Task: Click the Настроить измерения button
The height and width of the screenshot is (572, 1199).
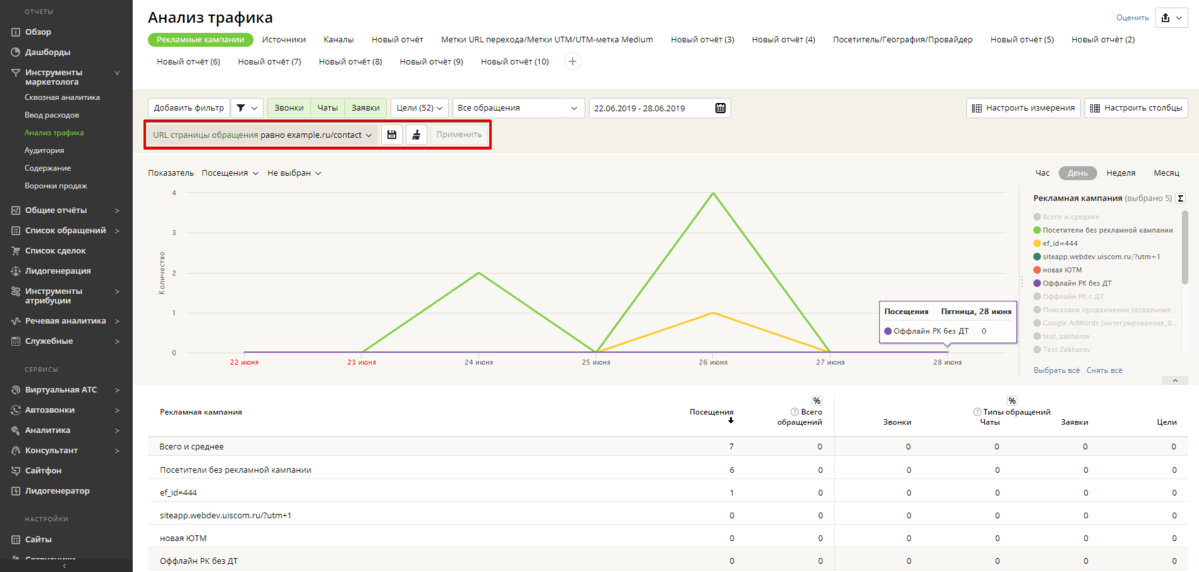Action: pyautogui.click(x=1024, y=108)
